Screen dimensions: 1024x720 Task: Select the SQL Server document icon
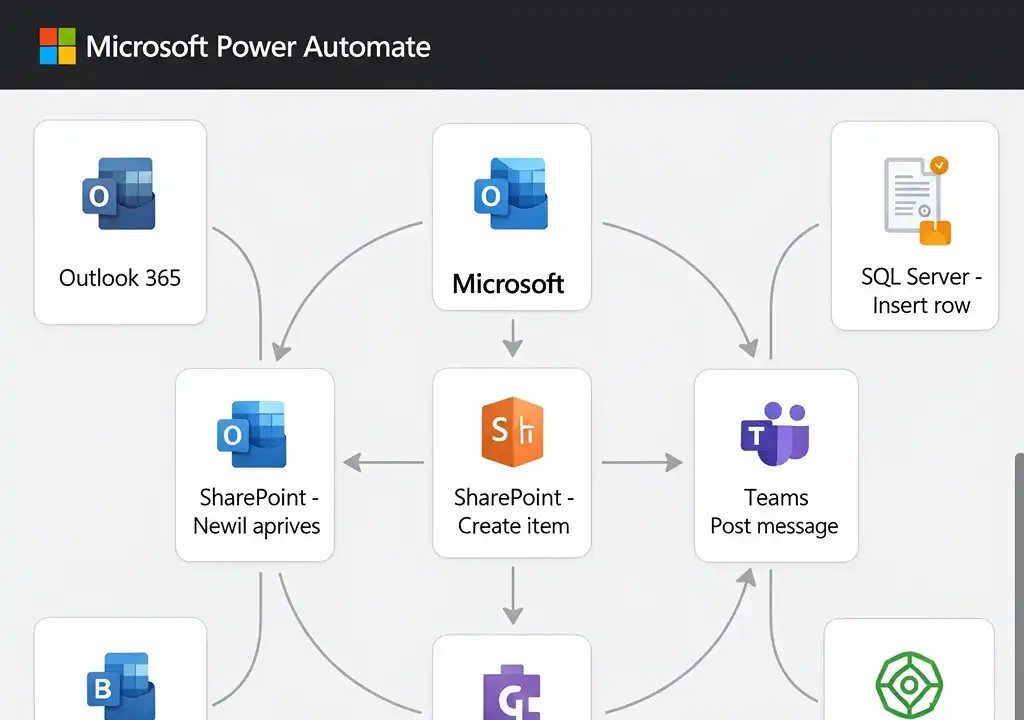[x=917, y=201]
